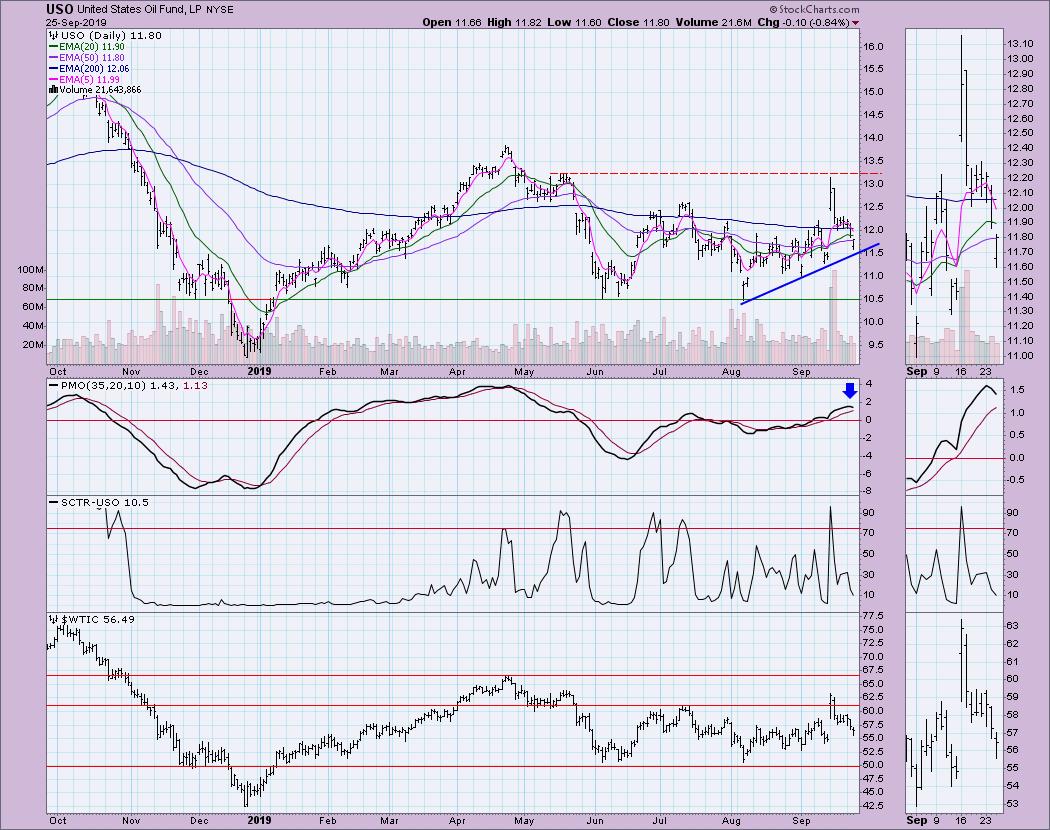The height and width of the screenshot is (830, 1050).
Task: Click the blue down arrow above PMO
Action: click(x=849, y=391)
